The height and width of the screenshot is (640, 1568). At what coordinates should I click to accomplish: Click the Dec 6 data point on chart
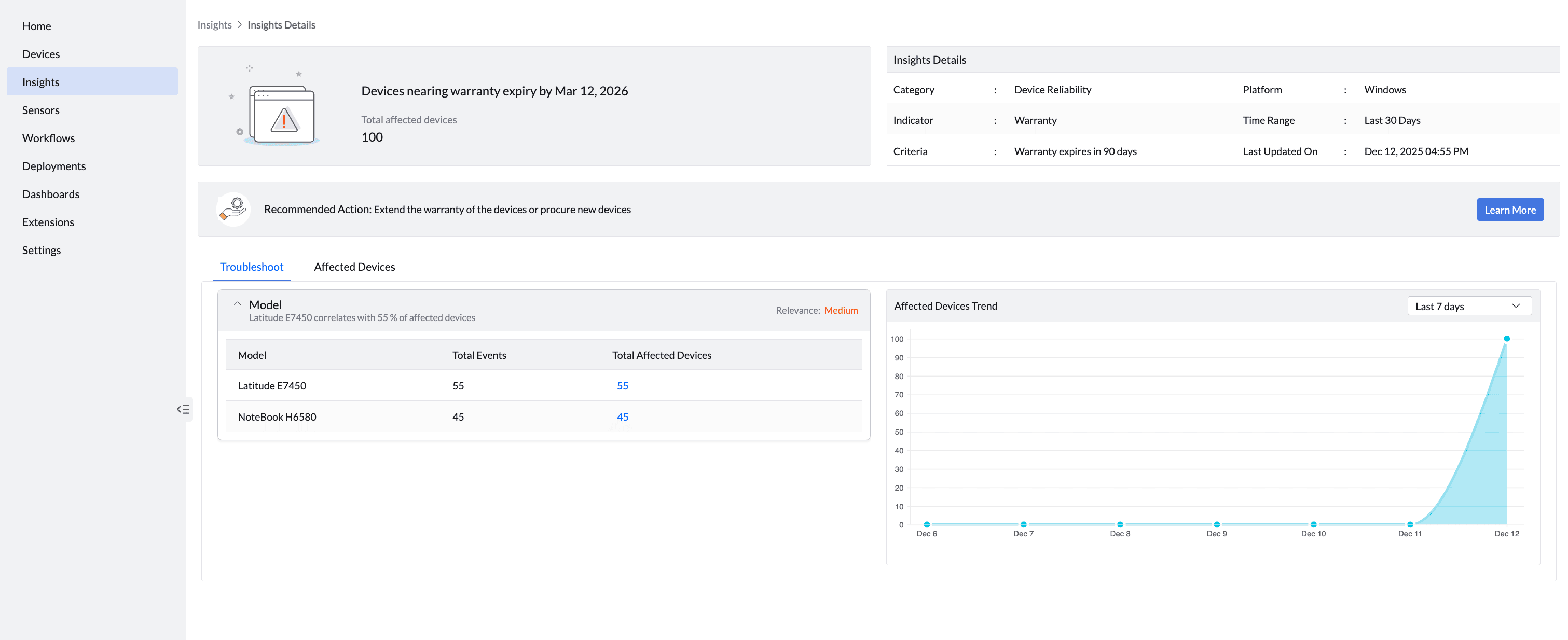click(927, 524)
